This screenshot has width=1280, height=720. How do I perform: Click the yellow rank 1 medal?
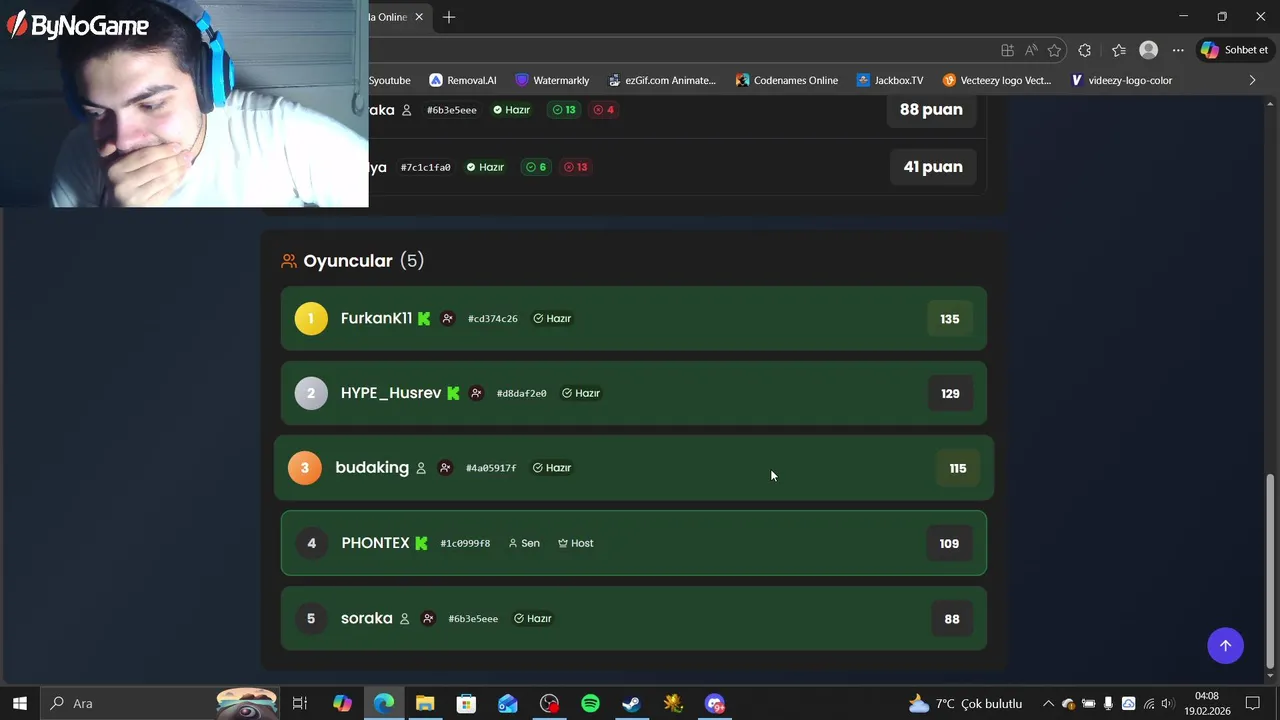pyautogui.click(x=311, y=319)
